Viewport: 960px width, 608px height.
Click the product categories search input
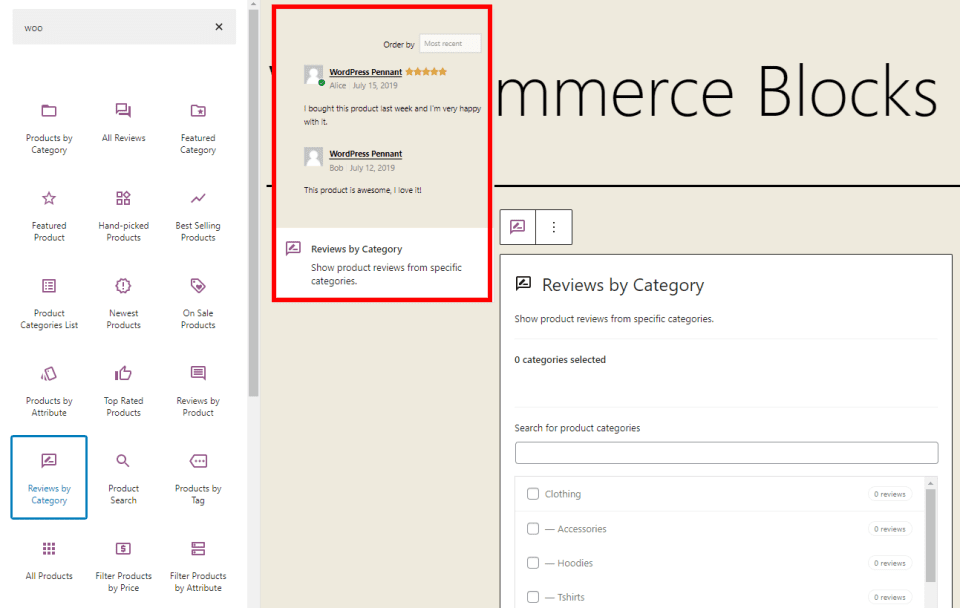(x=726, y=452)
